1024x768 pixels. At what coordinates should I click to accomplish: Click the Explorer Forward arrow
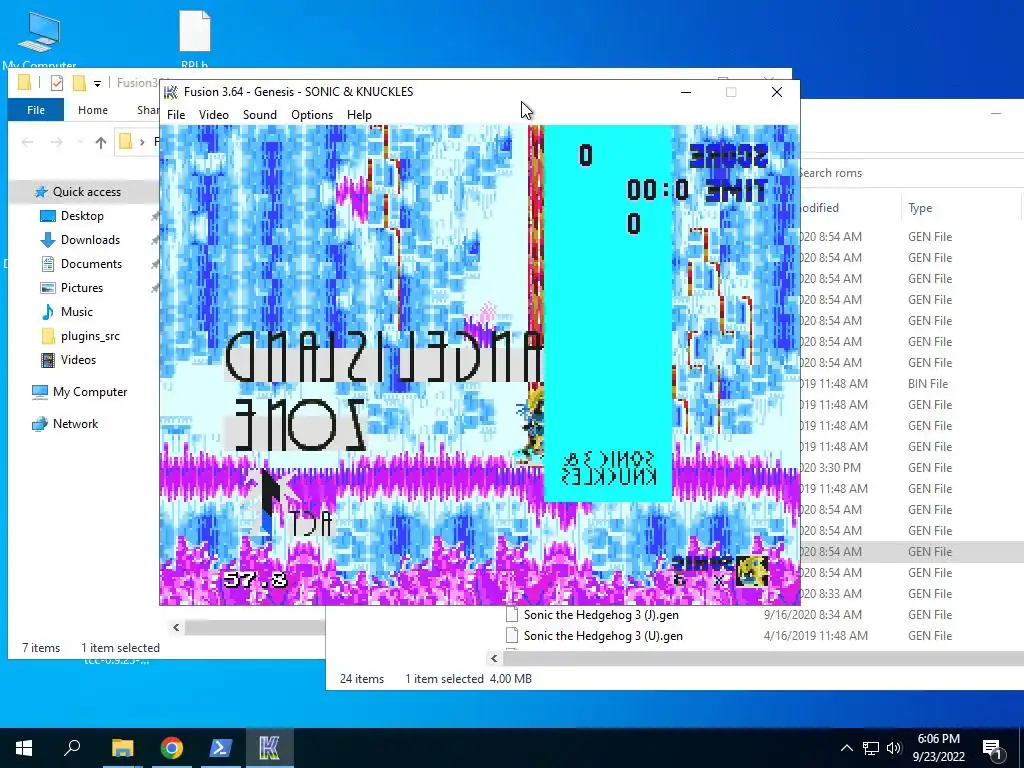pyautogui.click(x=57, y=142)
